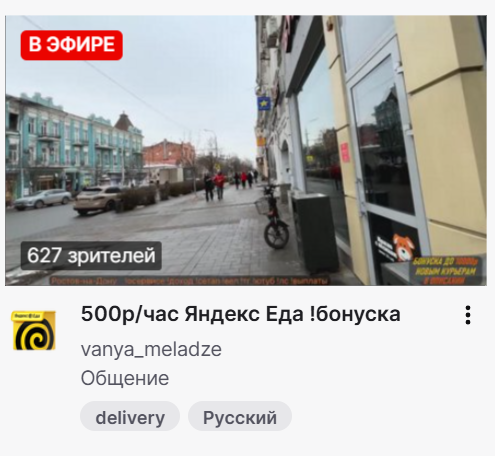The height and width of the screenshot is (456, 495).
Task: Open the Yandex Eda channel avatar
Action: (x=34, y=330)
